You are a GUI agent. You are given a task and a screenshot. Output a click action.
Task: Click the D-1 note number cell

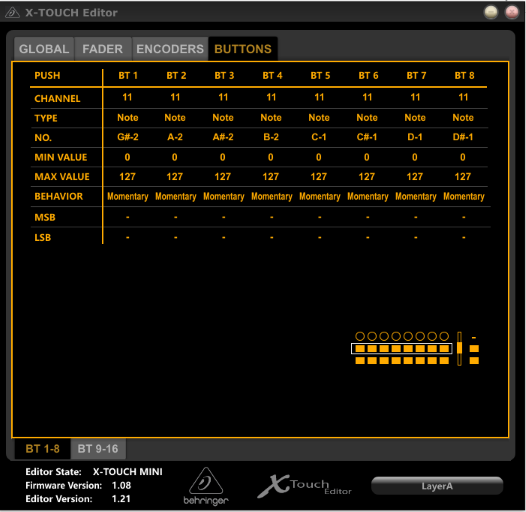tap(415, 137)
